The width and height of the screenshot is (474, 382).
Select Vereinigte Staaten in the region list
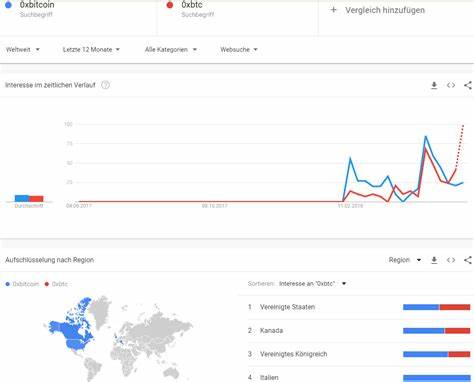tap(287, 307)
